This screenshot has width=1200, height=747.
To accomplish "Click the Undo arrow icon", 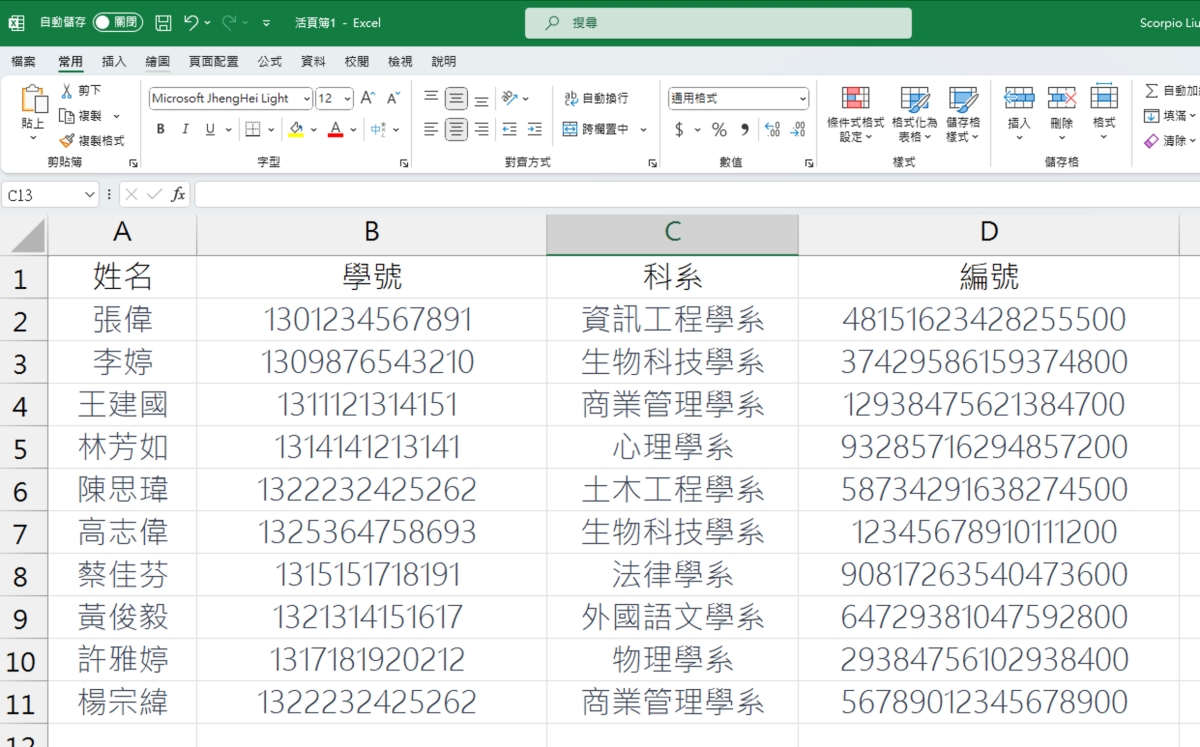I will click(x=191, y=23).
